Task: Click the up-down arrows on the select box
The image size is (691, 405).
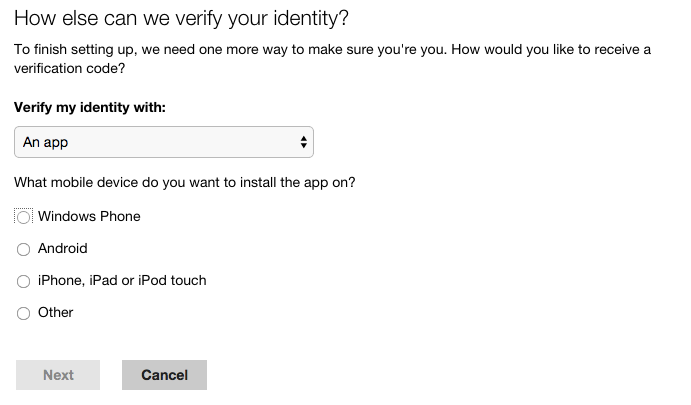Action: pos(303,142)
